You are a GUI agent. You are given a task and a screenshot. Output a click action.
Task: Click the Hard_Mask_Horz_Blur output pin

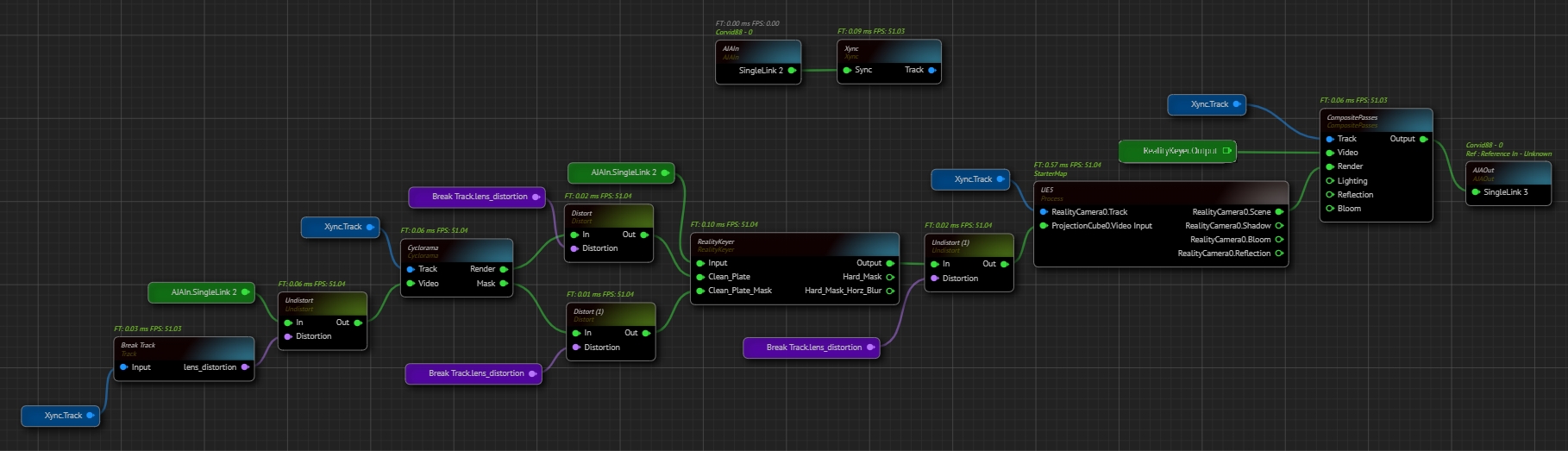pos(890,291)
